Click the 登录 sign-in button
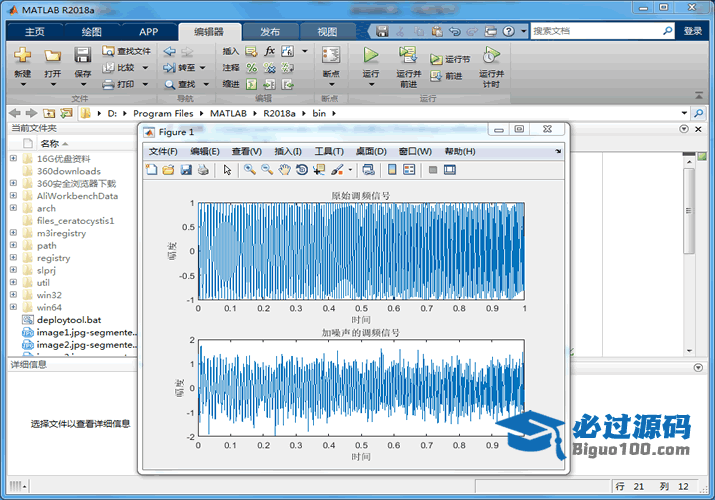This screenshot has height=500, width=715. pos(693,32)
